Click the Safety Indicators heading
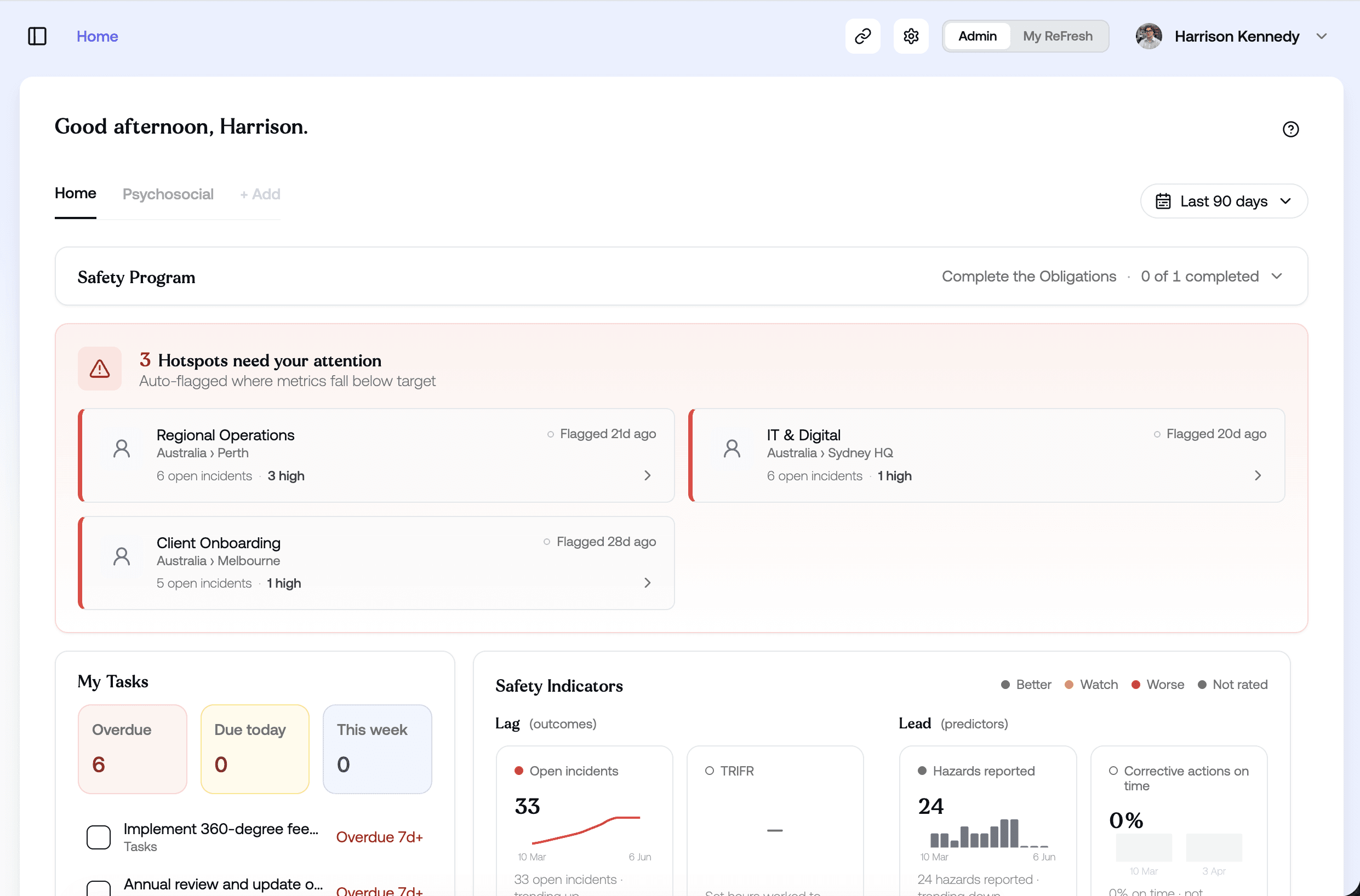 tap(559, 686)
